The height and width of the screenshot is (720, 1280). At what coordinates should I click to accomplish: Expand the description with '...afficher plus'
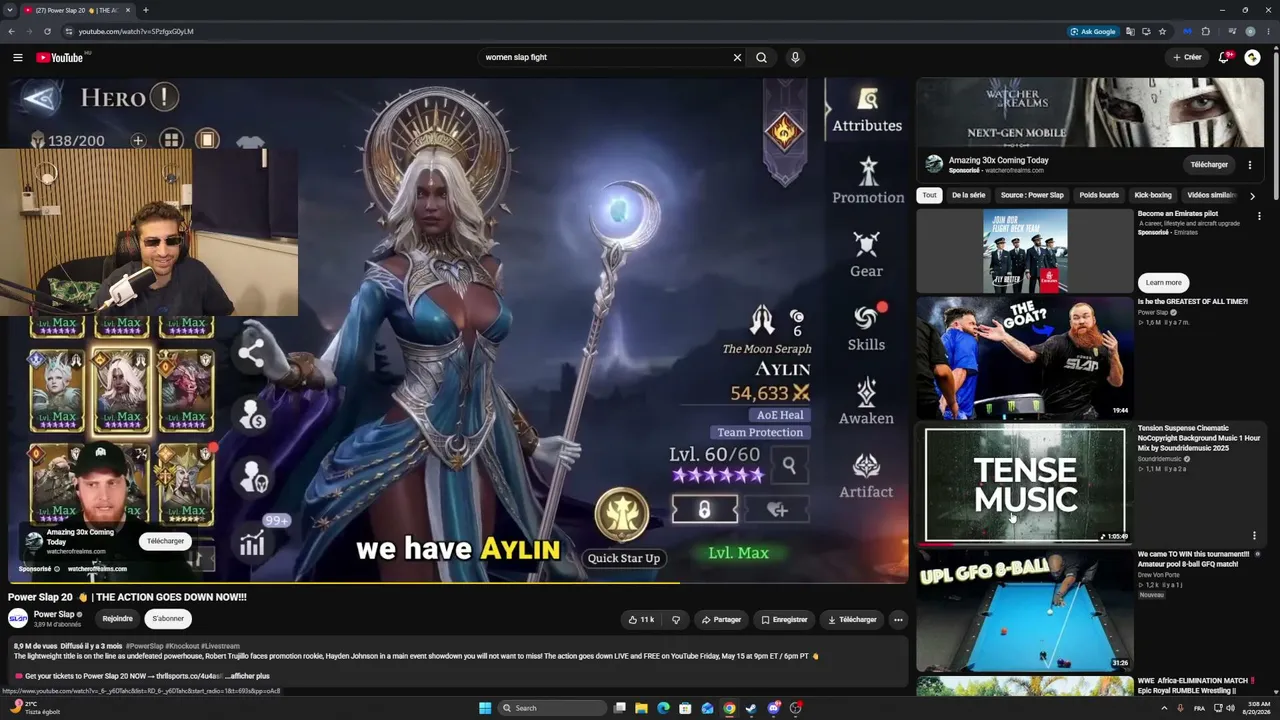(x=248, y=676)
